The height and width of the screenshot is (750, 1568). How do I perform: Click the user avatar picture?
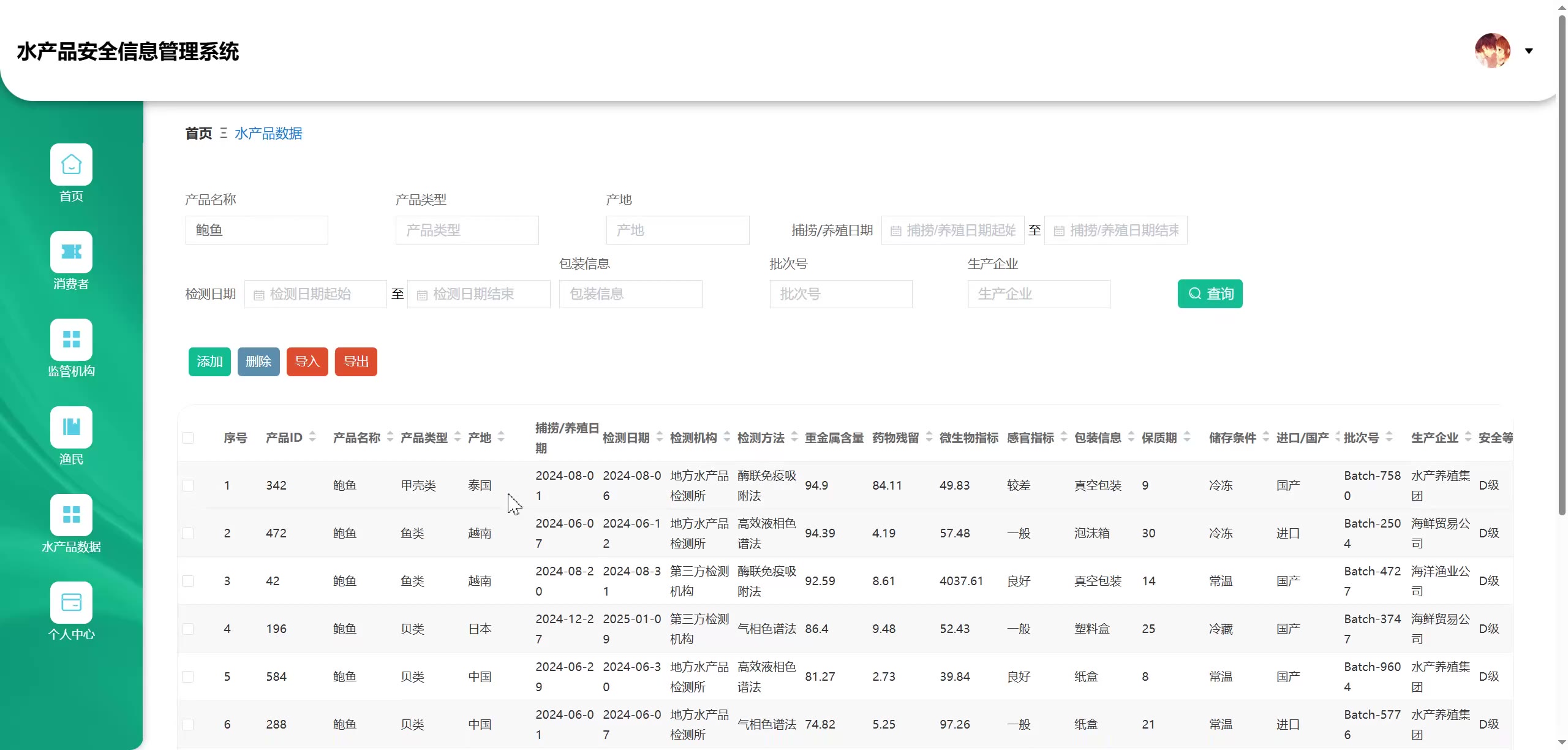tap(1492, 51)
